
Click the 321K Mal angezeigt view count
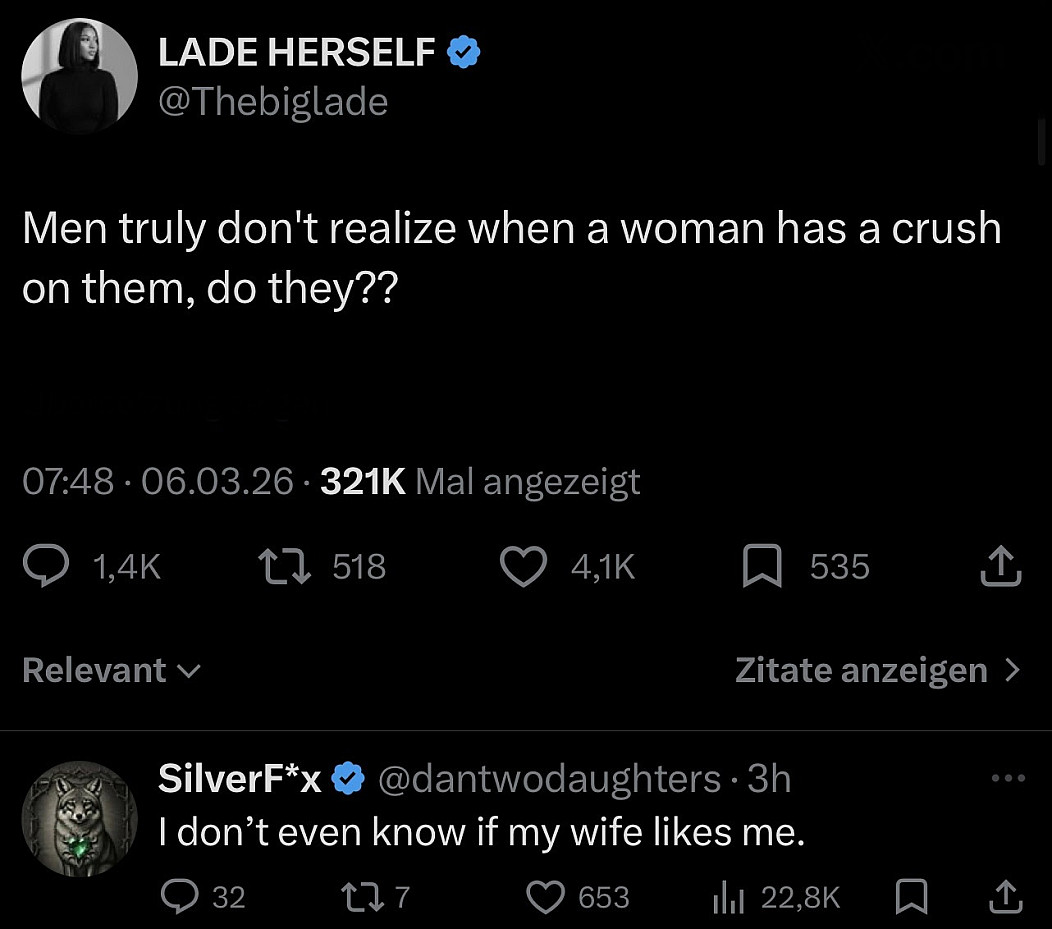(480, 483)
